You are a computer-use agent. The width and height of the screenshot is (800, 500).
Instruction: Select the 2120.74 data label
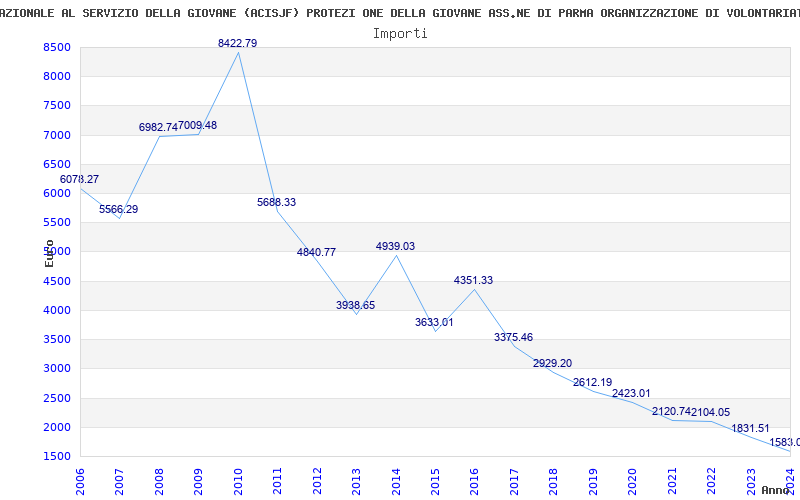click(x=671, y=412)
